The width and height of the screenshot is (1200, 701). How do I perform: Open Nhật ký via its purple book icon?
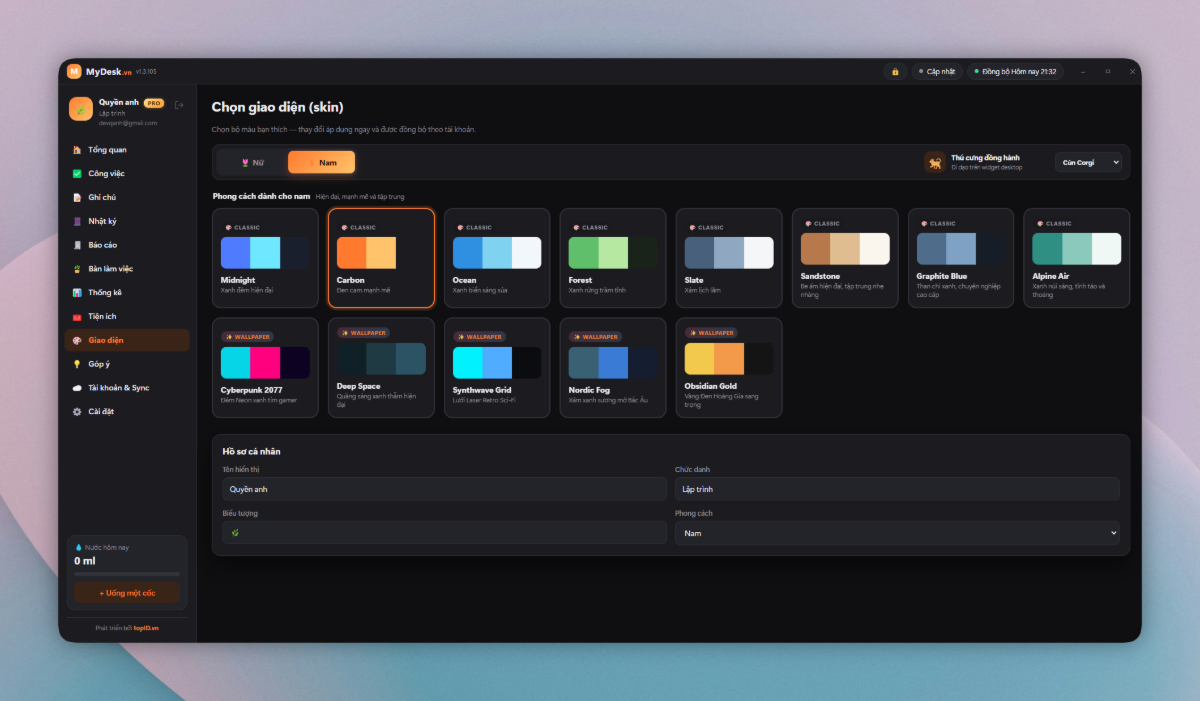pos(77,221)
